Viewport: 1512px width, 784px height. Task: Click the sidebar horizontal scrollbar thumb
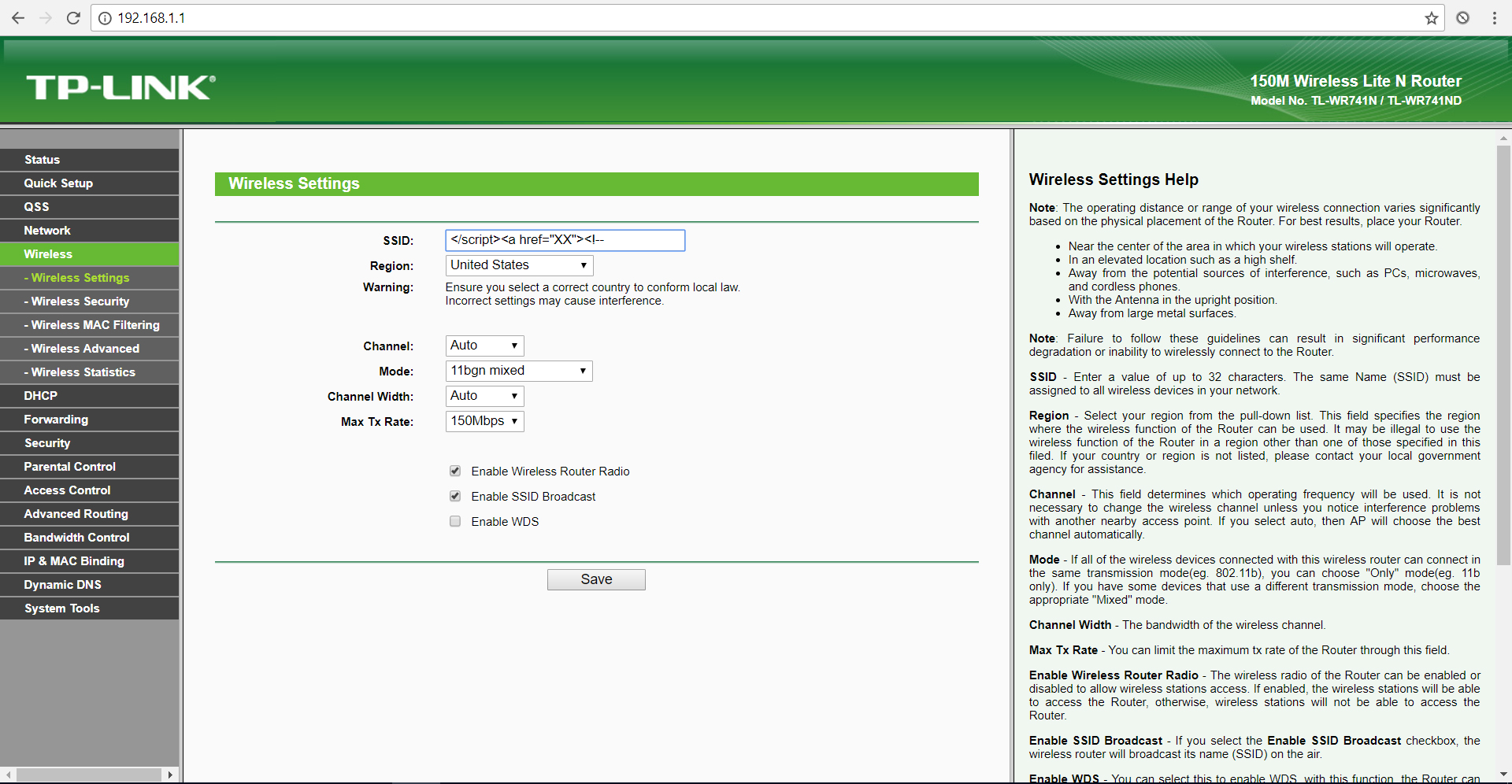pyautogui.click(x=88, y=775)
